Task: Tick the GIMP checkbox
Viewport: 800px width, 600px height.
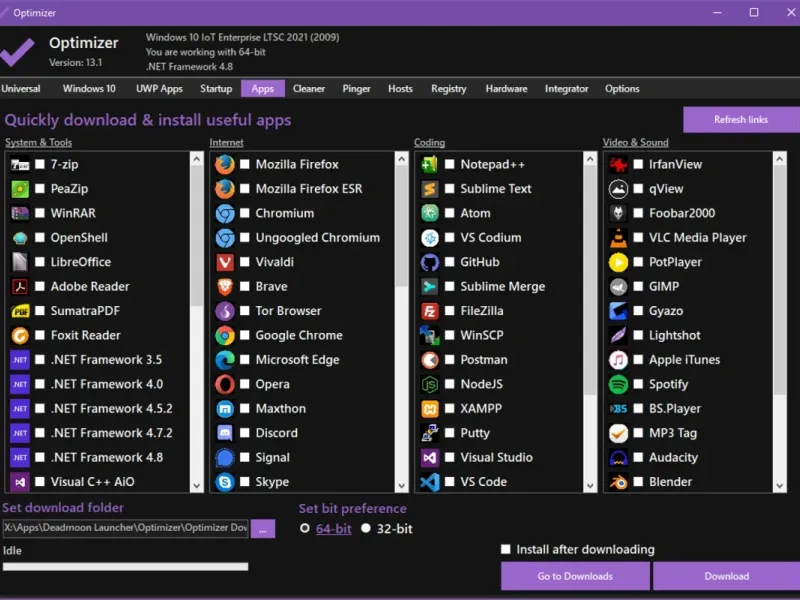Action: (638, 286)
